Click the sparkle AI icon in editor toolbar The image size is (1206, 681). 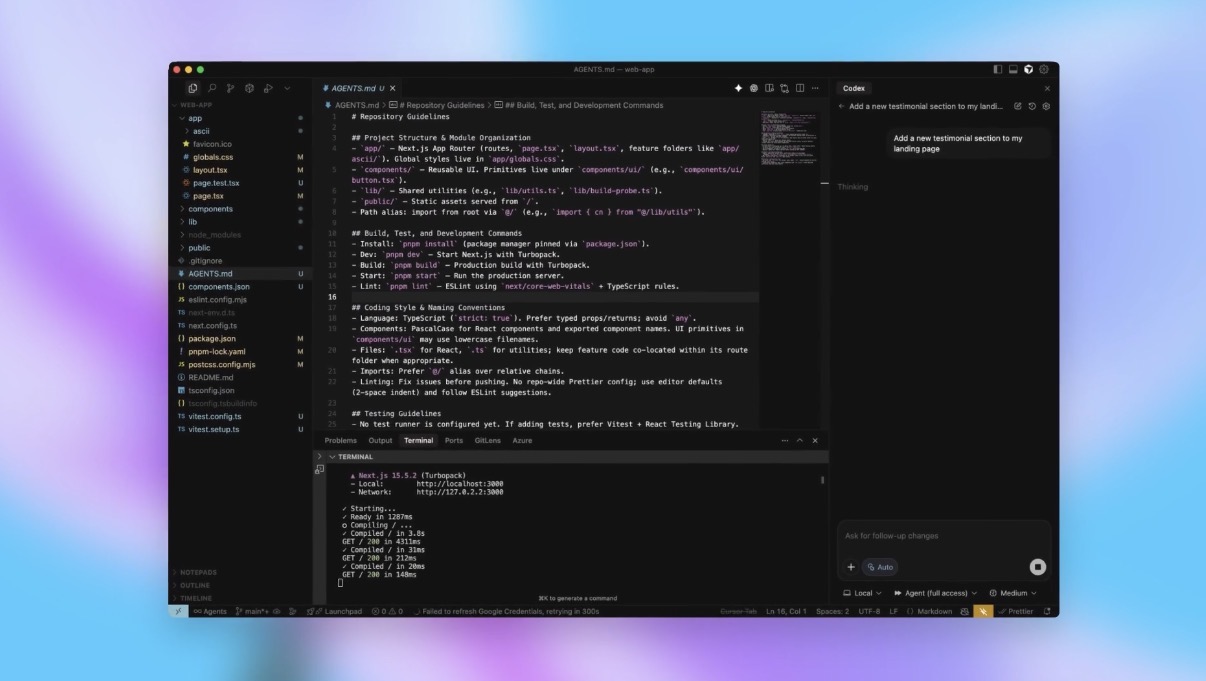[738, 88]
